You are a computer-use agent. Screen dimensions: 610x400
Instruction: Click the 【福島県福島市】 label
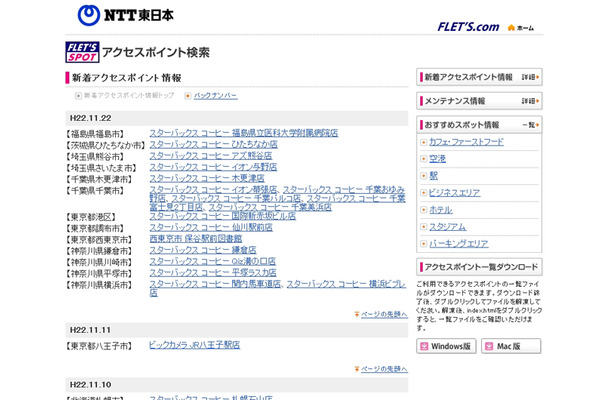(95, 134)
